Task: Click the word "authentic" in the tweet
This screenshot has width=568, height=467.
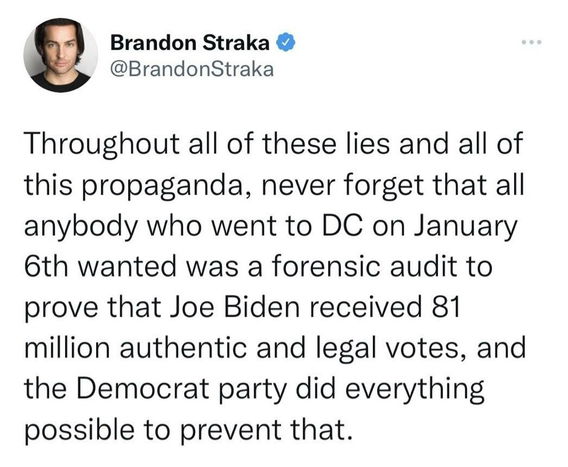Action: coord(183,347)
